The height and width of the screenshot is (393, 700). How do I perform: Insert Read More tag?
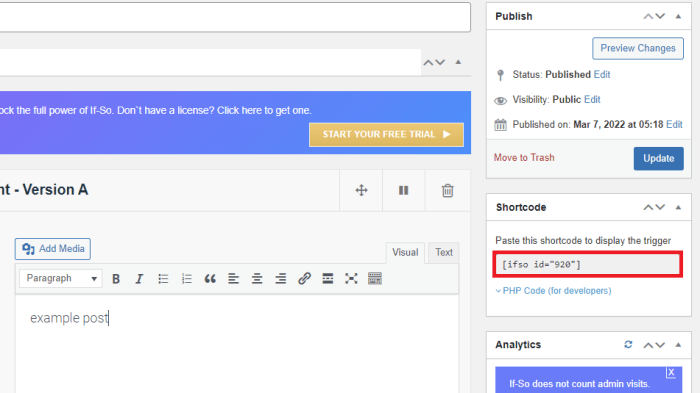point(328,279)
